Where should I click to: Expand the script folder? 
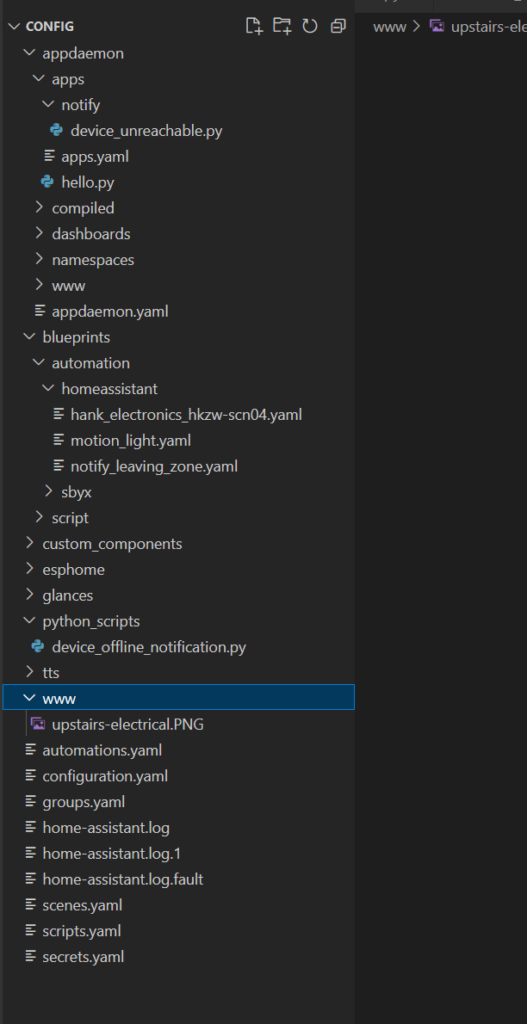(39, 518)
